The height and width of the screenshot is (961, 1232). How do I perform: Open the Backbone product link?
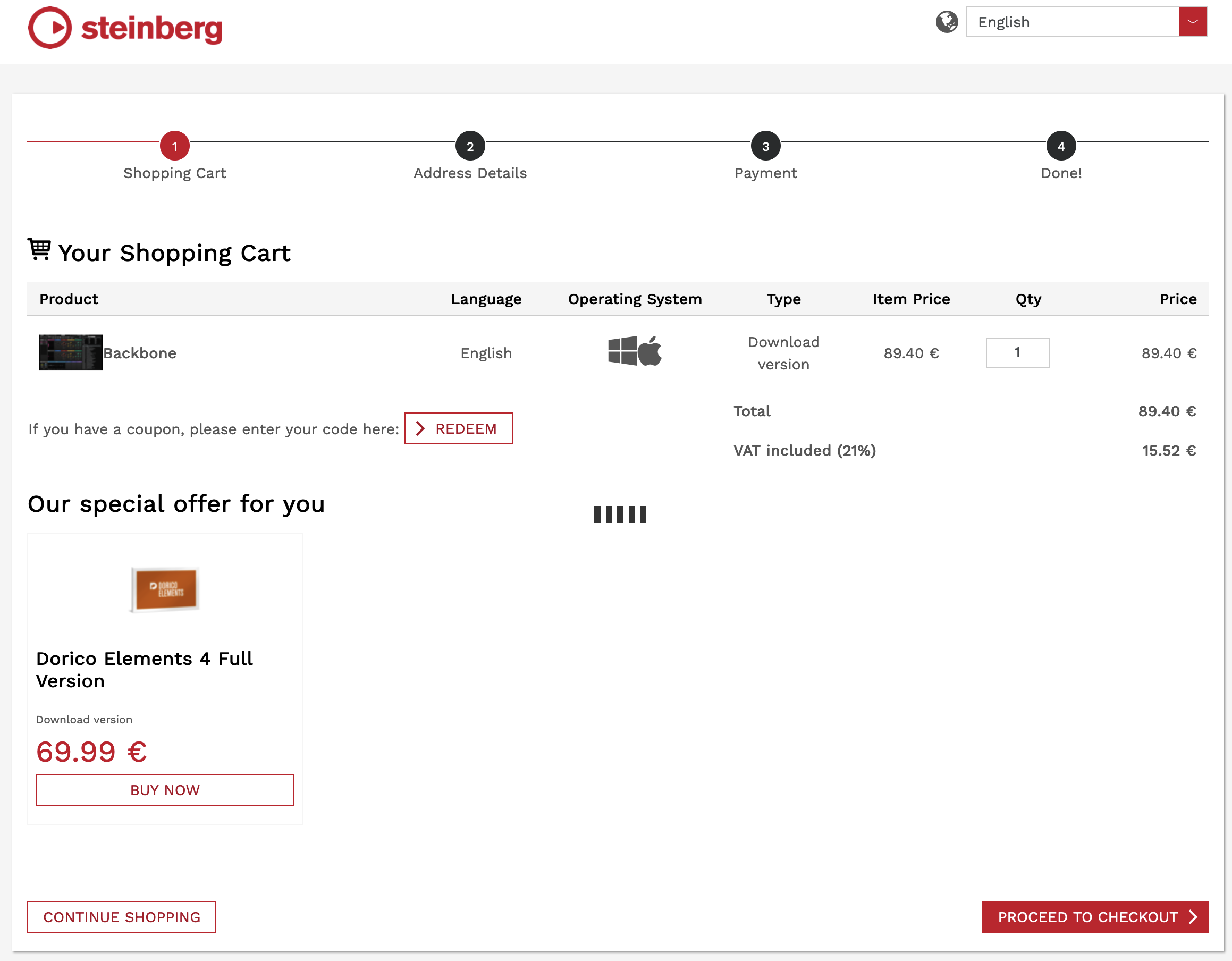pos(140,353)
